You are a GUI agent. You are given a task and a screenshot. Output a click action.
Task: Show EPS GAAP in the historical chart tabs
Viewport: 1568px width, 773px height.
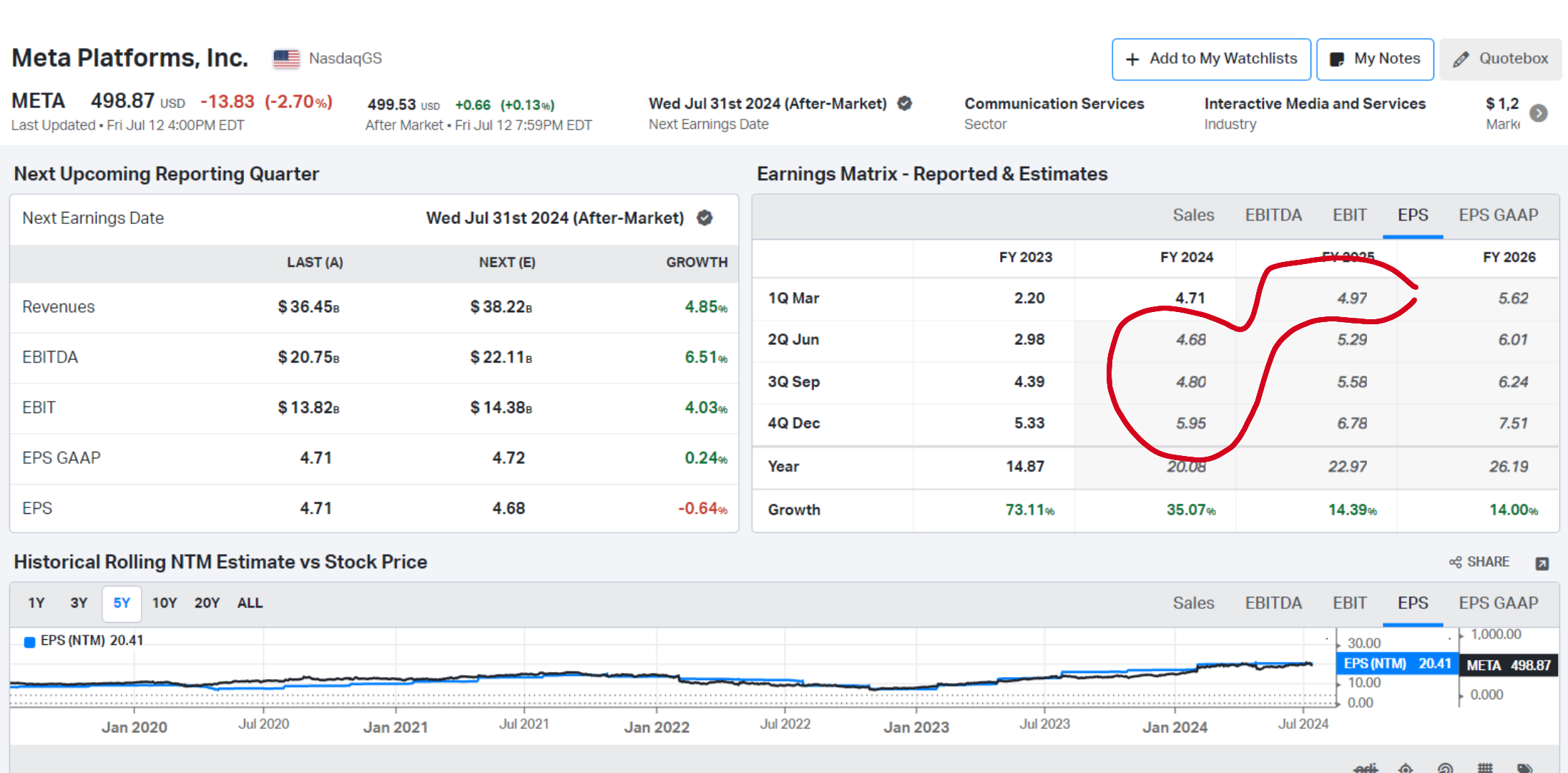pyautogui.click(x=1499, y=603)
